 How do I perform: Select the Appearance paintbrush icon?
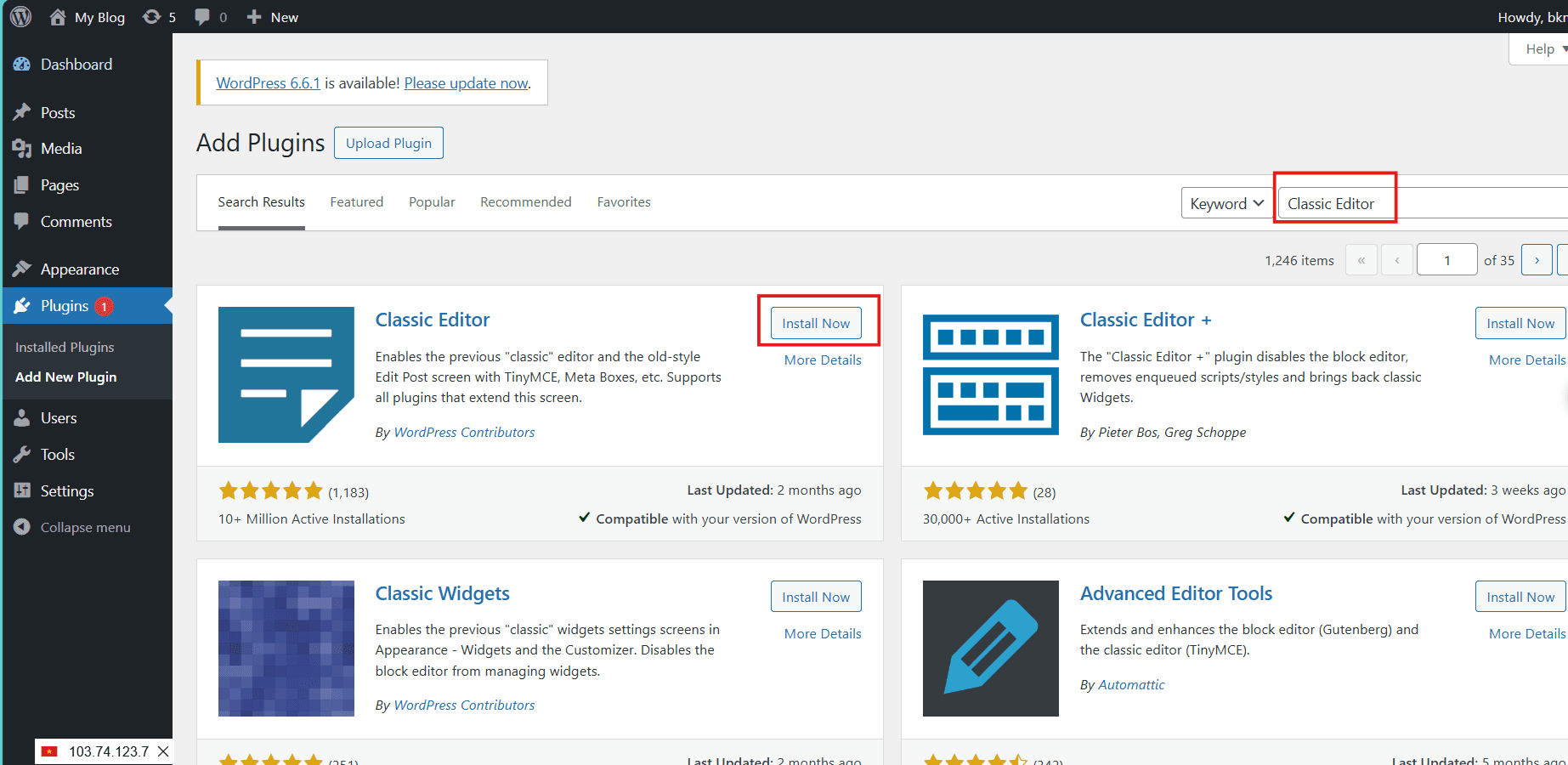pyautogui.click(x=21, y=268)
